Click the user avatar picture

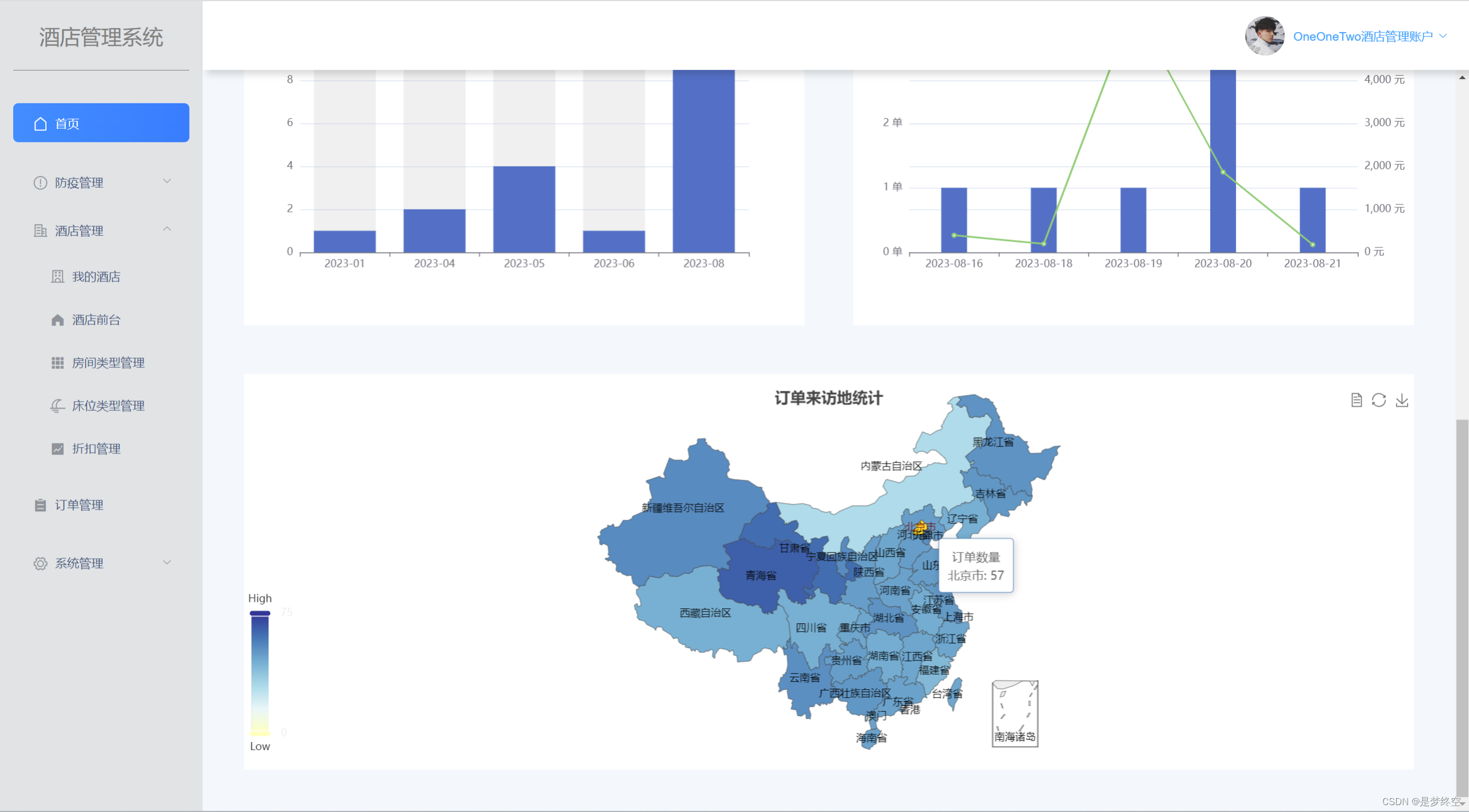pos(1265,36)
